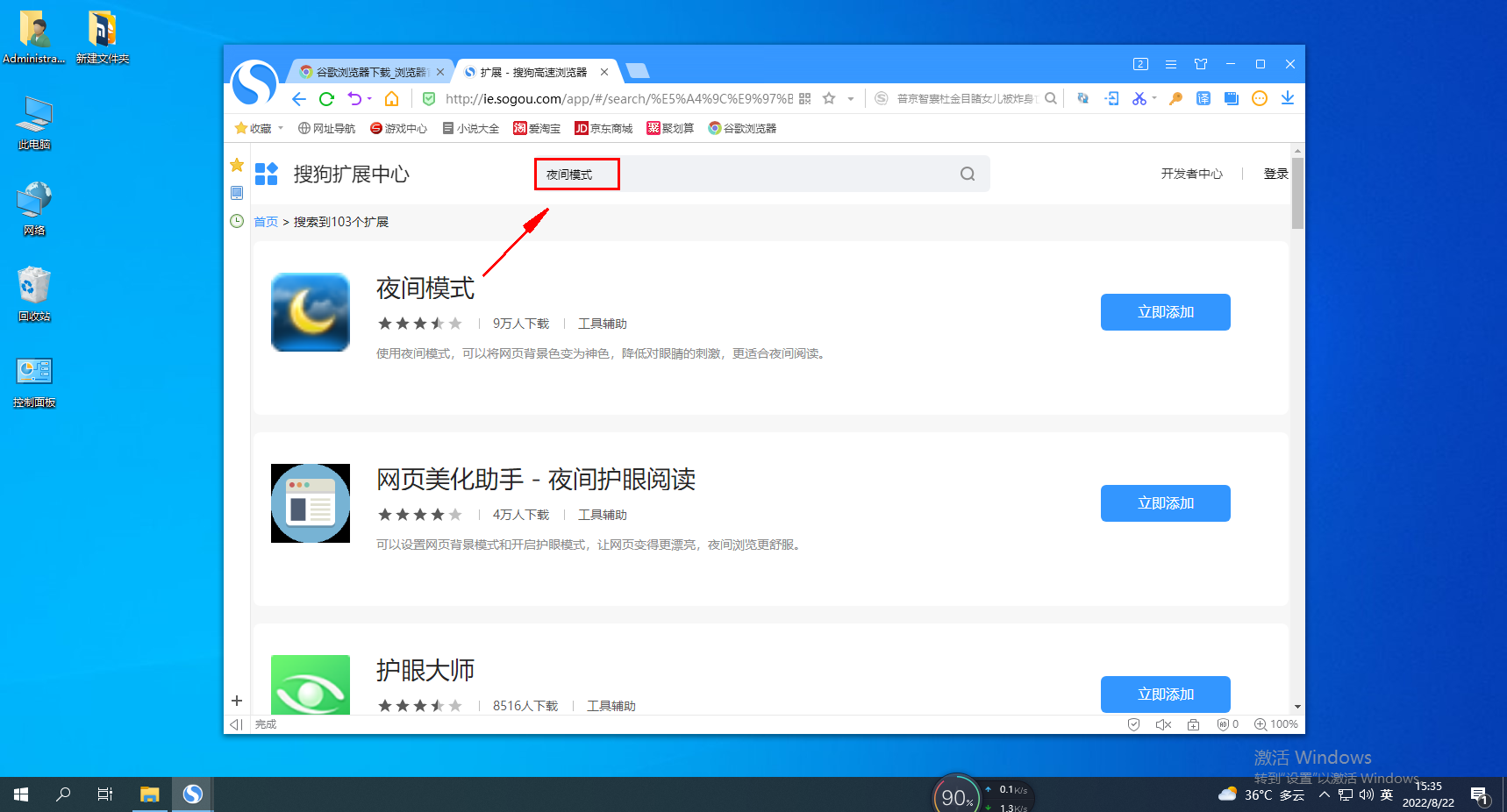The image size is (1507, 812).
Task: Click the 夜间模式 moon thumbnail
Action: [x=311, y=312]
